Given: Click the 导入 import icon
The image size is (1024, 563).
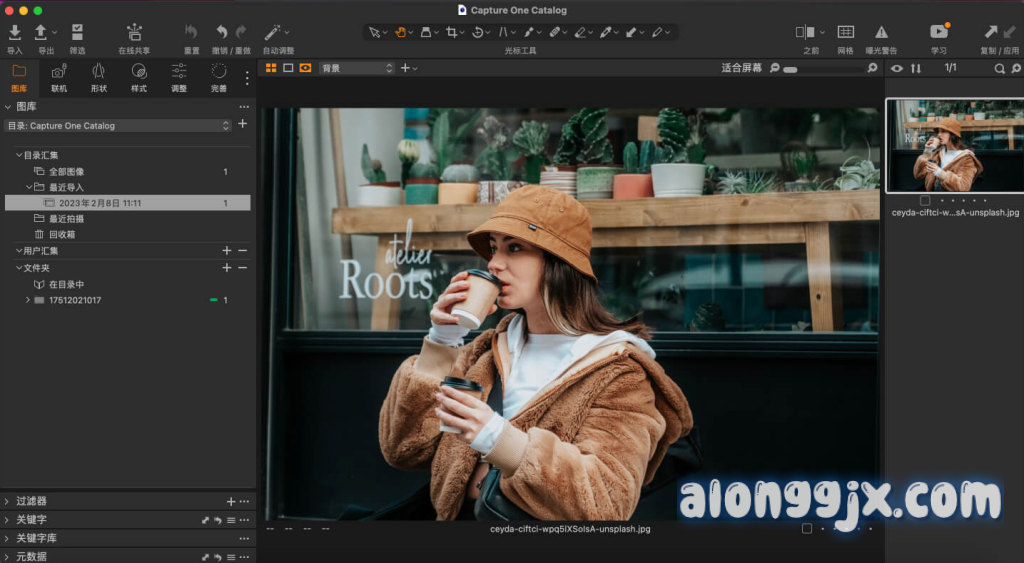Looking at the screenshot, I should pos(15,33).
